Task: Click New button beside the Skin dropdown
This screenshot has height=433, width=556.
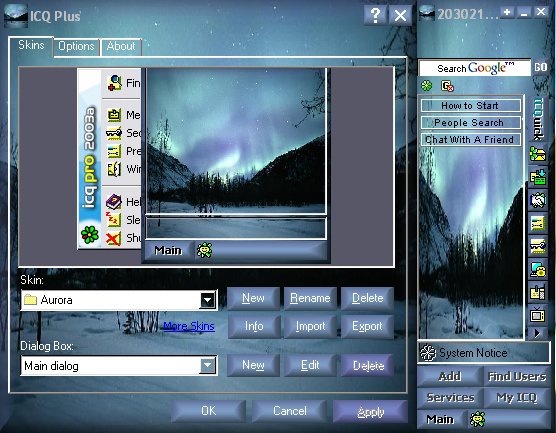Action: (x=253, y=298)
